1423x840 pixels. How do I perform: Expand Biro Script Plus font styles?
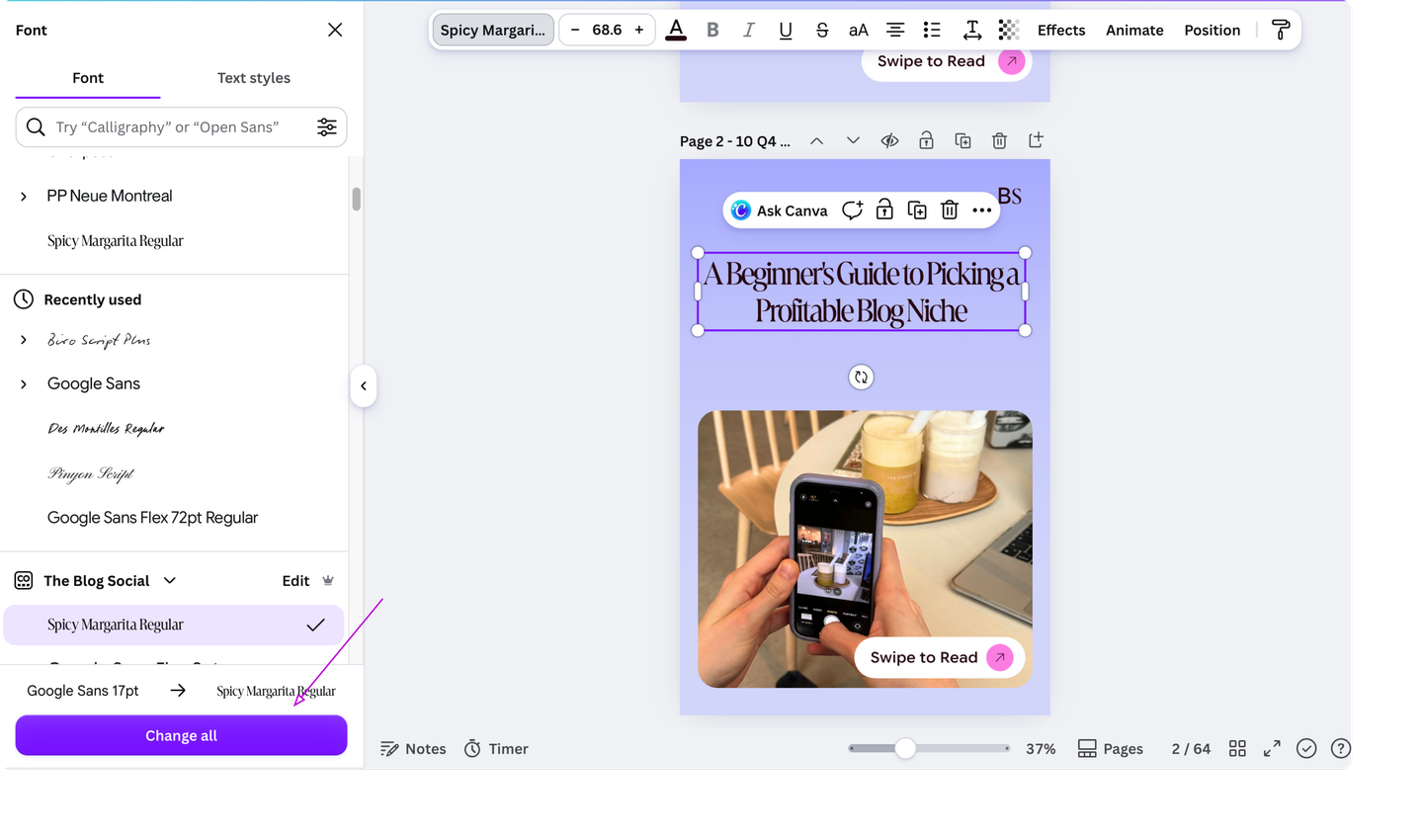[24, 340]
